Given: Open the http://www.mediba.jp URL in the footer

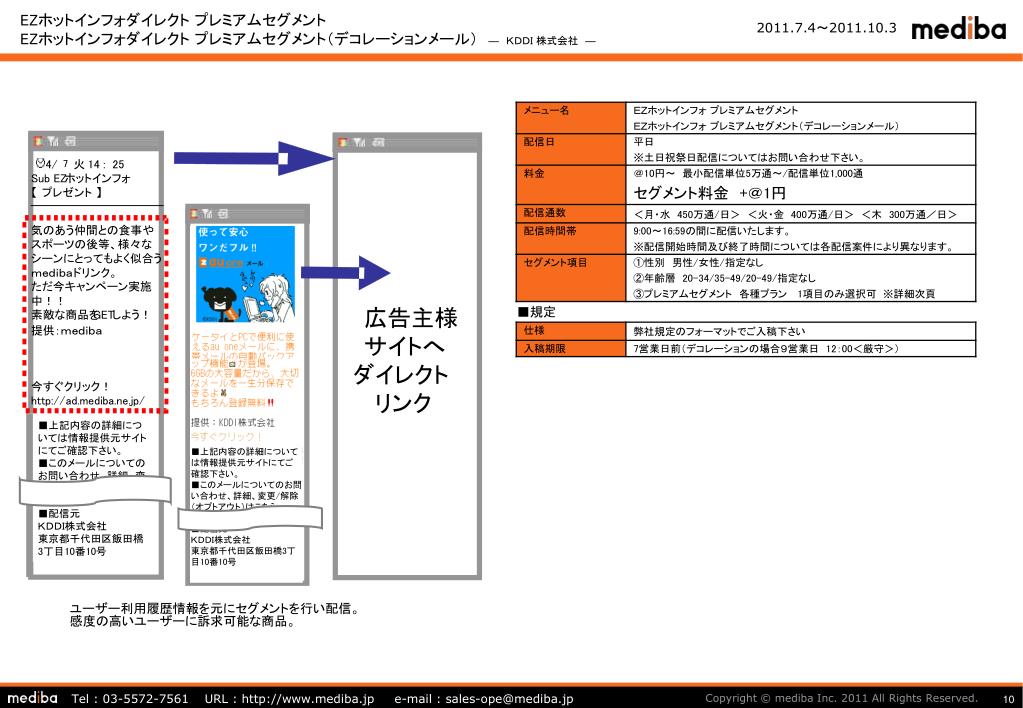Looking at the screenshot, I should (308, 698).
